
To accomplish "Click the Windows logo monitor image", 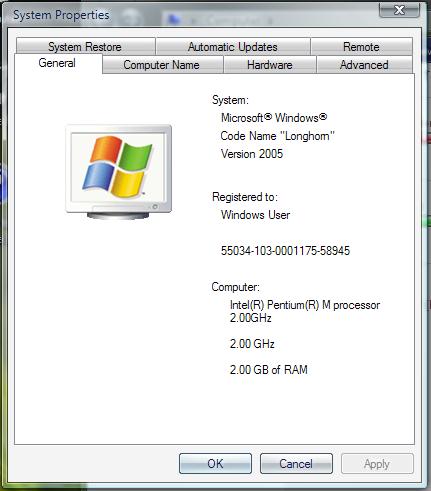I will tap(119, 172).
